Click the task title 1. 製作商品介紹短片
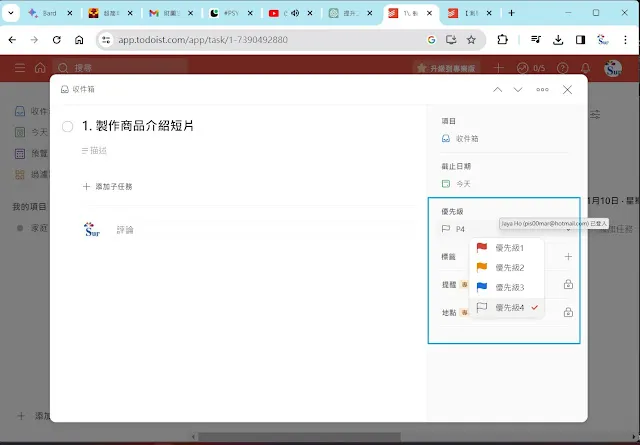This screenshot has width=640, height=445. pyautogui.click(x=138, y=126)
